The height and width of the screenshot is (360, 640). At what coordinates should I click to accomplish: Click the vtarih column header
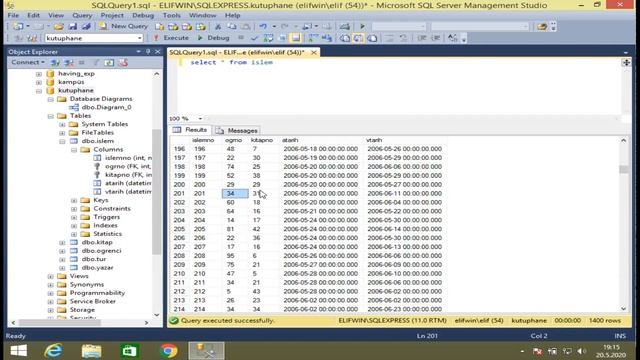[374, 140]
